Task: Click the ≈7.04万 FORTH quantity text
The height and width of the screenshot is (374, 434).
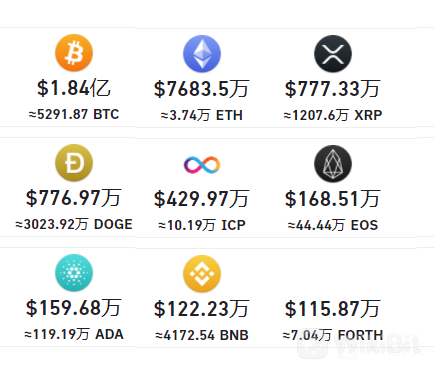Action: click(333, 335)
